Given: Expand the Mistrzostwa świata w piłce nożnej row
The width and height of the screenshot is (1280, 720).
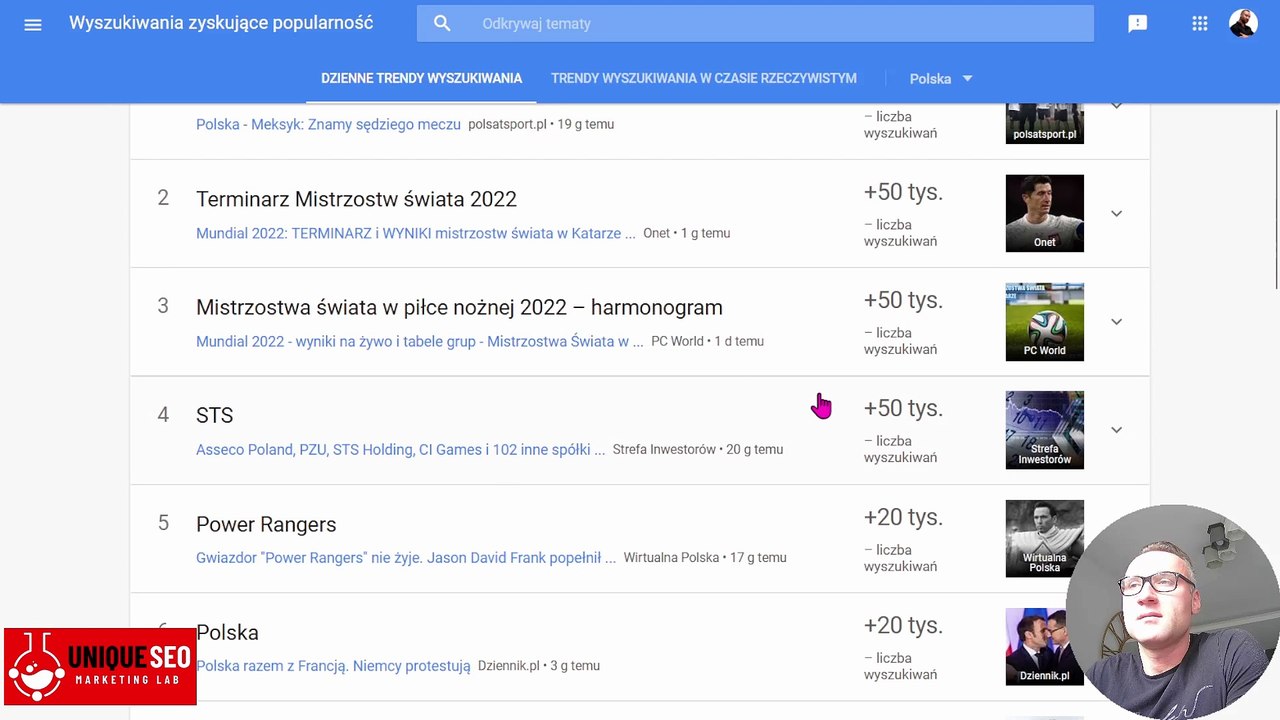Looking at the screenshot, I should pyautogui.click(x=1116, y=321).
